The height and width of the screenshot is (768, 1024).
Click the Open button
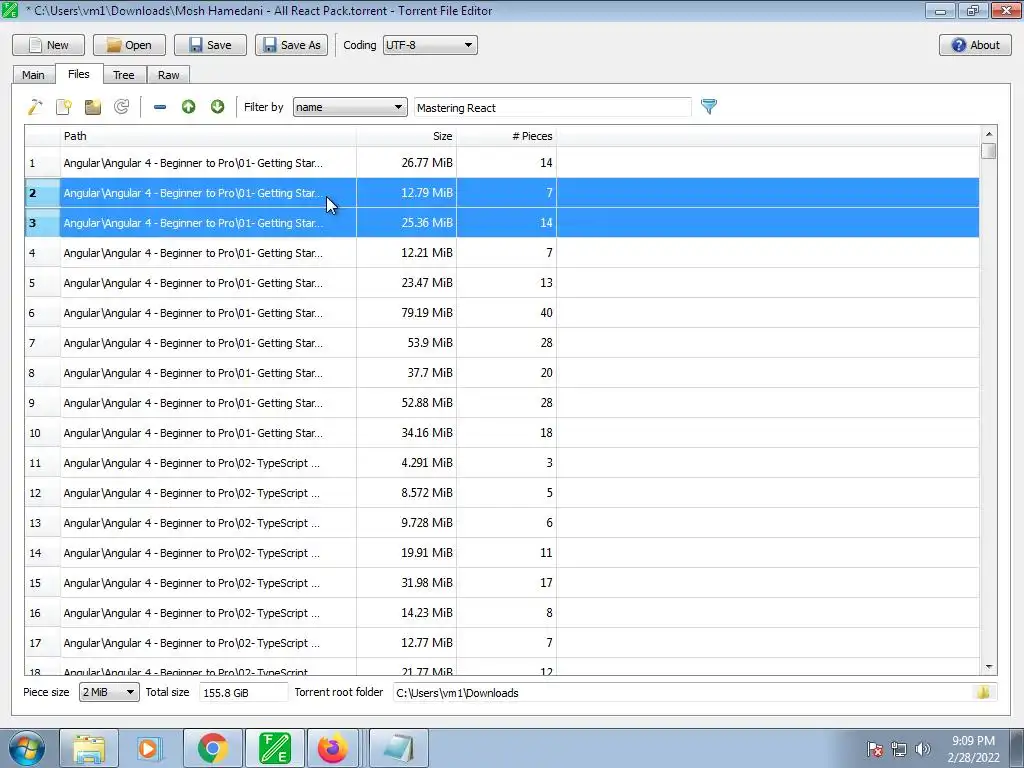click(129, 45)
